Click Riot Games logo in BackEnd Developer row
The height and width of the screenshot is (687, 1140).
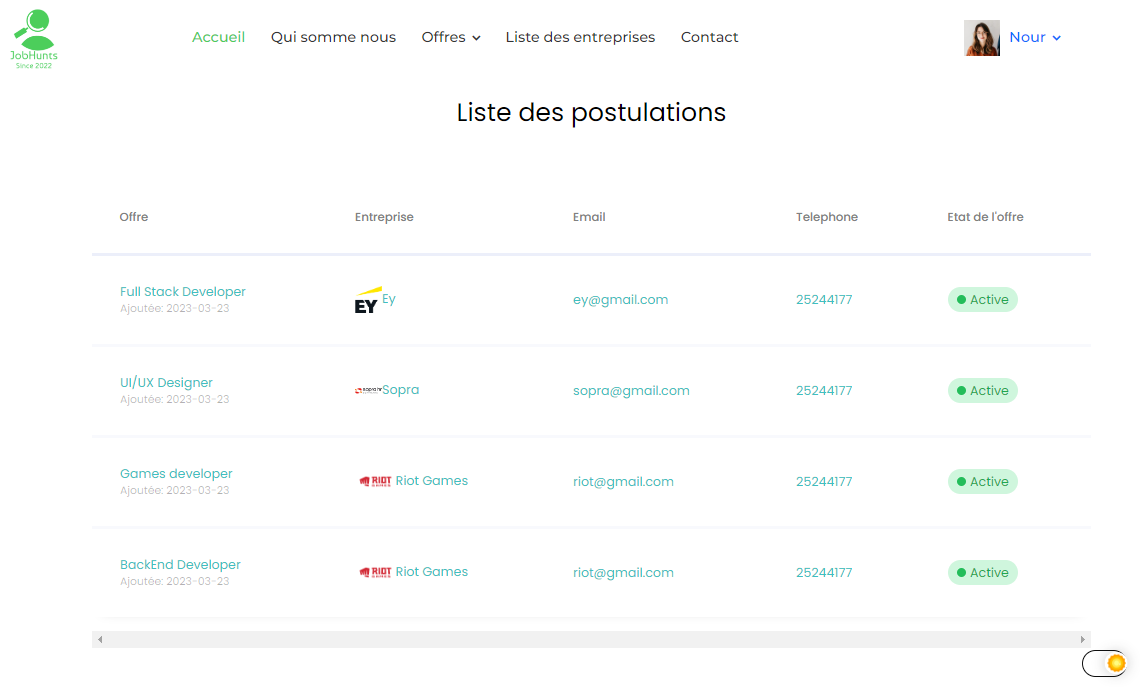[375, 572]
